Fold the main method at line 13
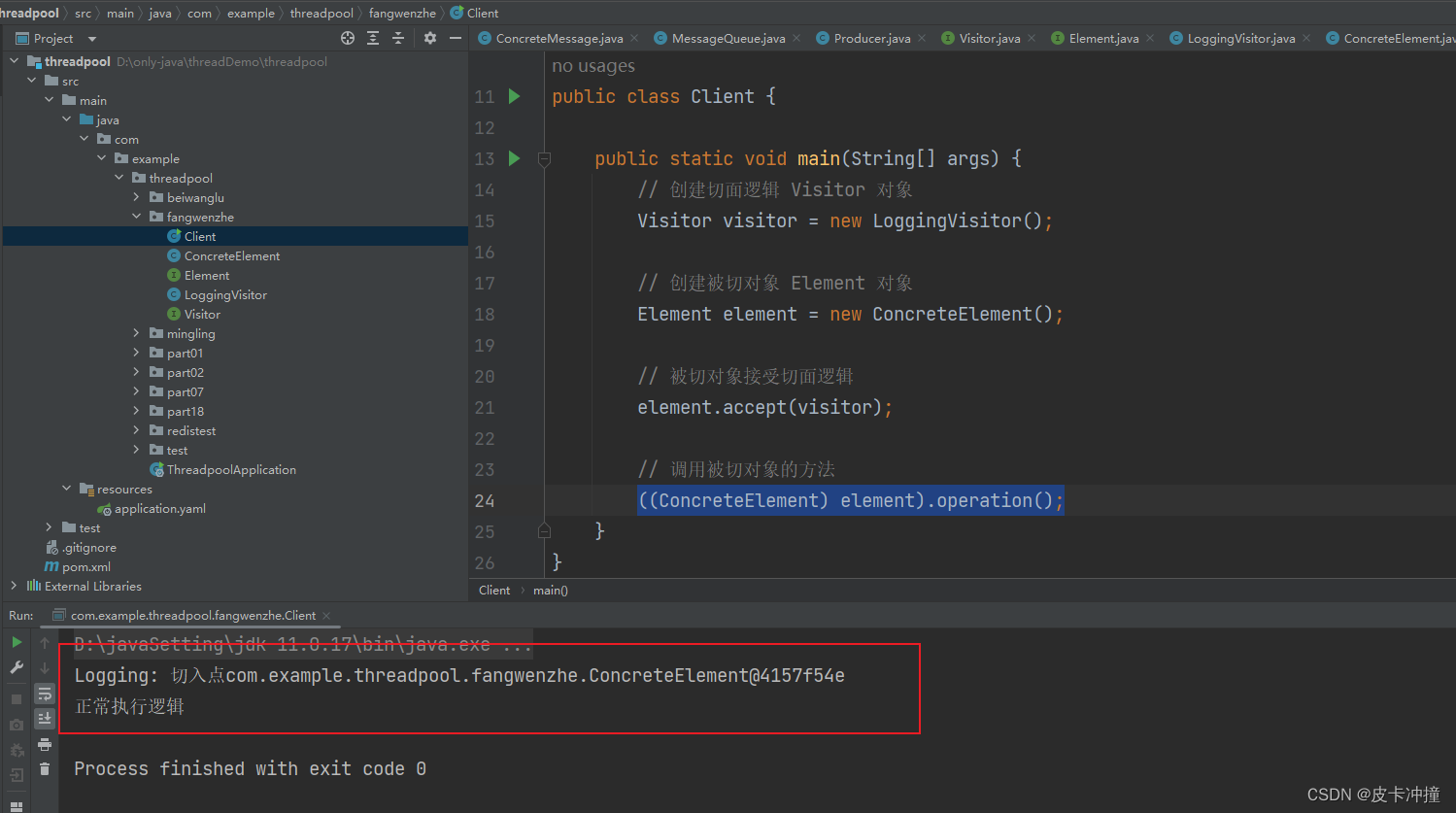The height and width of the screenshot is (813, 1456). point(545,158)
